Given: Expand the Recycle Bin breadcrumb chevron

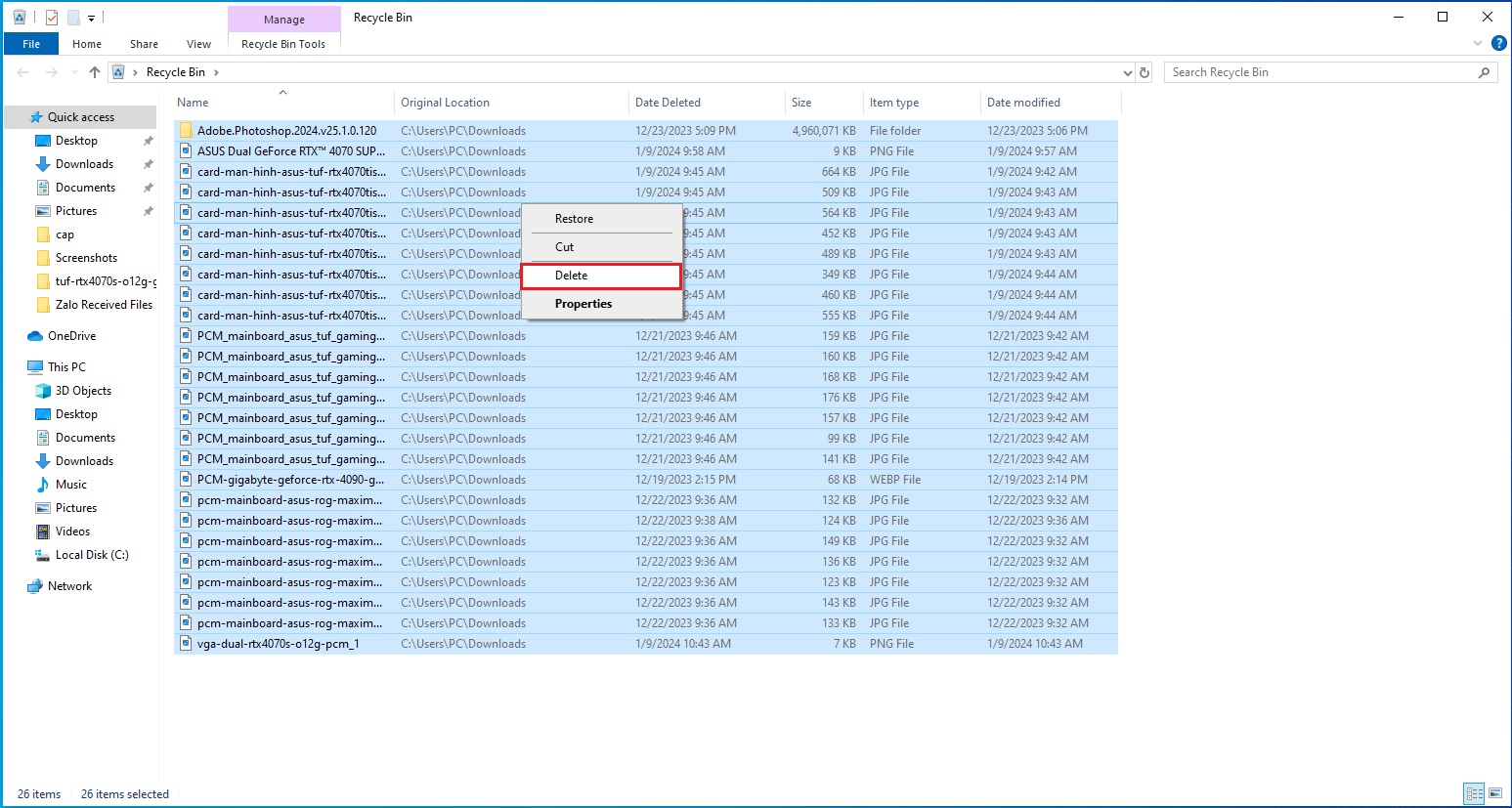Looking at the screenshot, I should click(216, 72).
